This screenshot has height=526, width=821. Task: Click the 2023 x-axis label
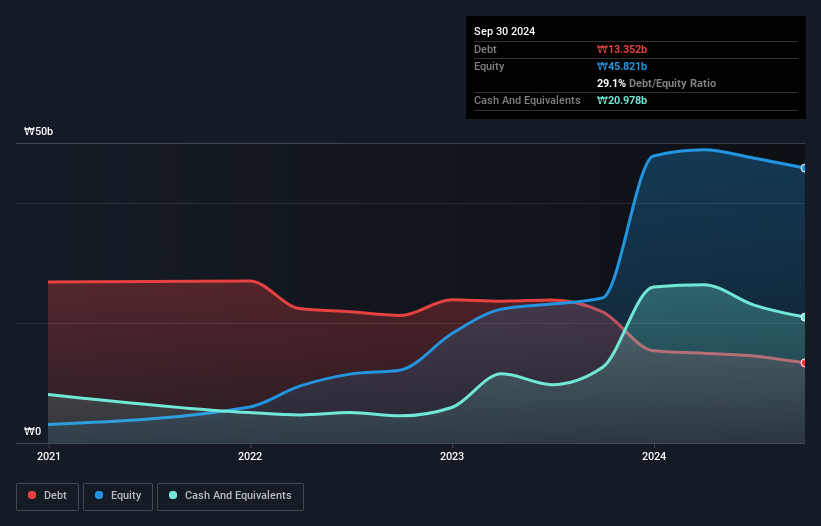tap(452, 456)
